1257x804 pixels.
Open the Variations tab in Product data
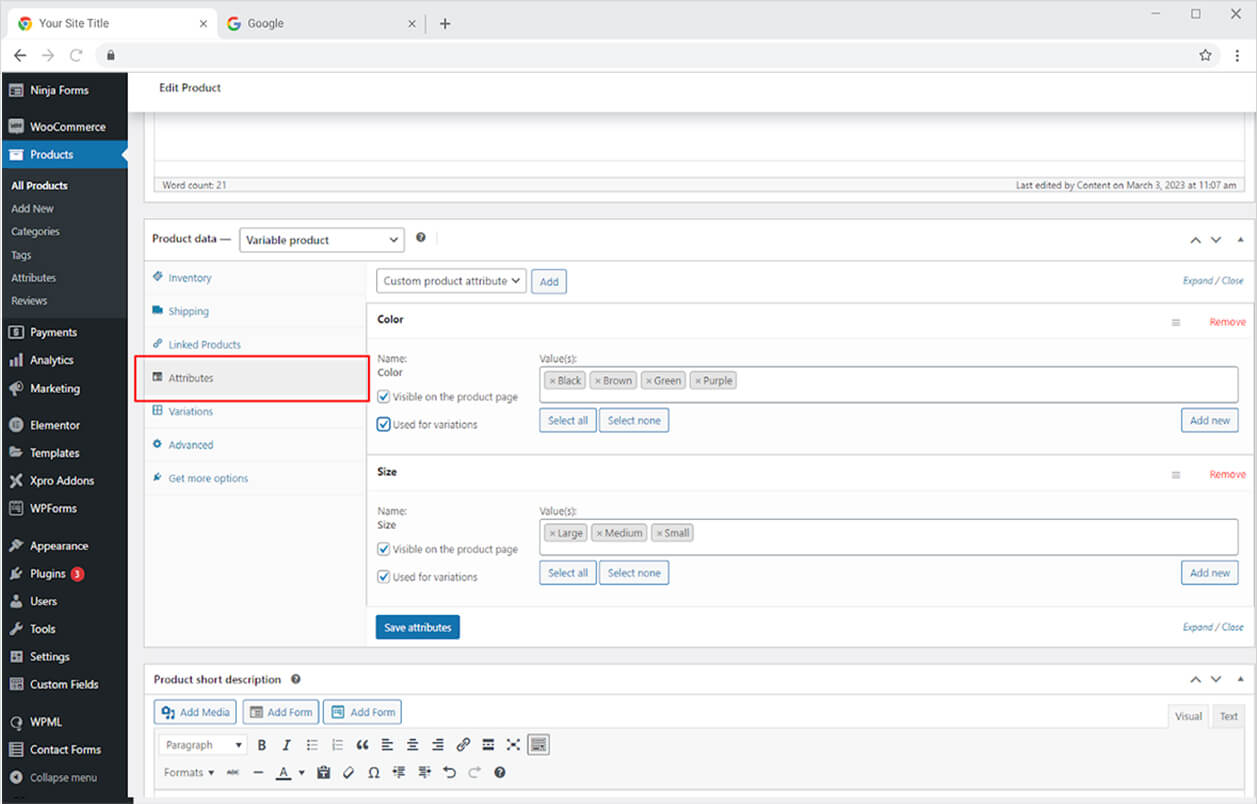(x=190, y=411)
